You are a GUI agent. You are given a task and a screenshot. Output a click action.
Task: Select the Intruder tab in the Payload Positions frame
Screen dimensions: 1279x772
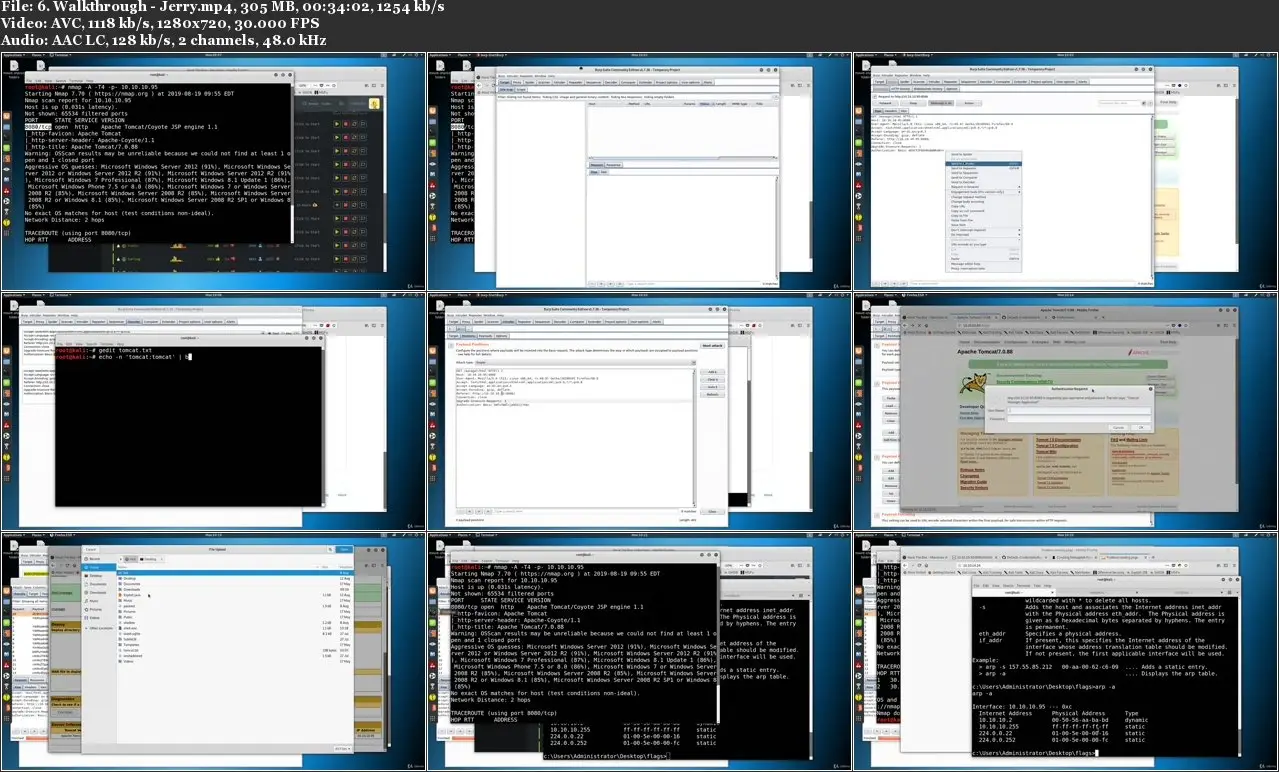(x=509, y=322)
